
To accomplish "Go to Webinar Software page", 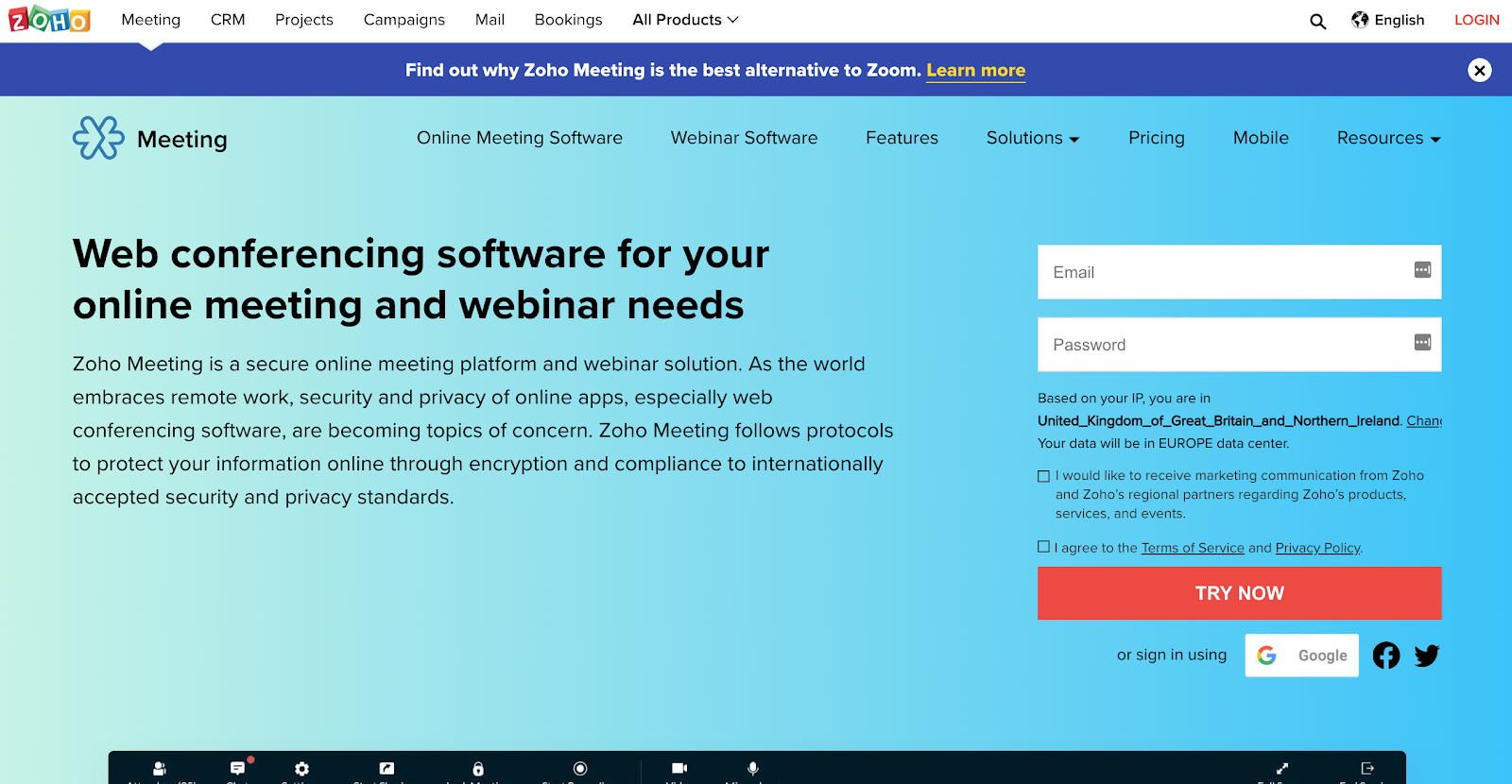I will [x=745, y=138].
